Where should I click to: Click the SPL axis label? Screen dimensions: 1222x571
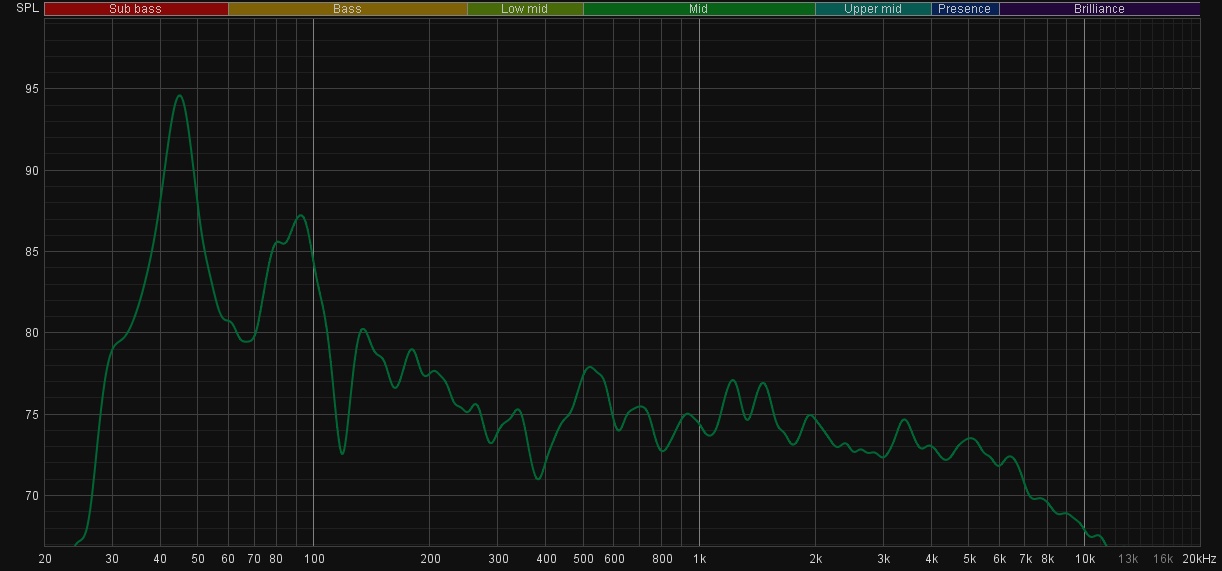[x=28, y=8]
